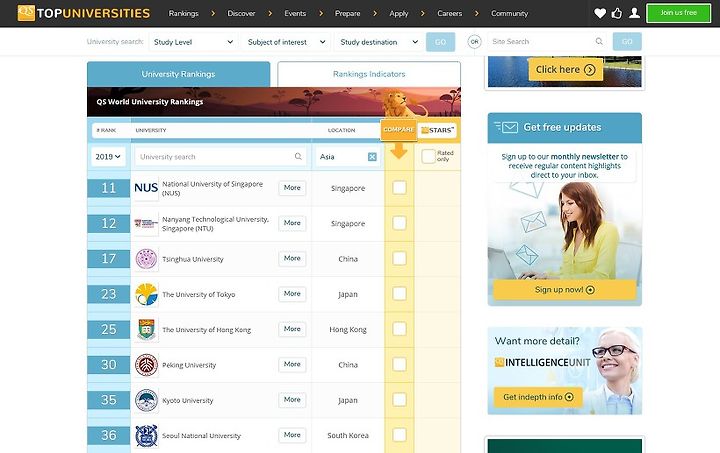Click the Join us free button
Viewport: 720px width, 453px height.
678,13
